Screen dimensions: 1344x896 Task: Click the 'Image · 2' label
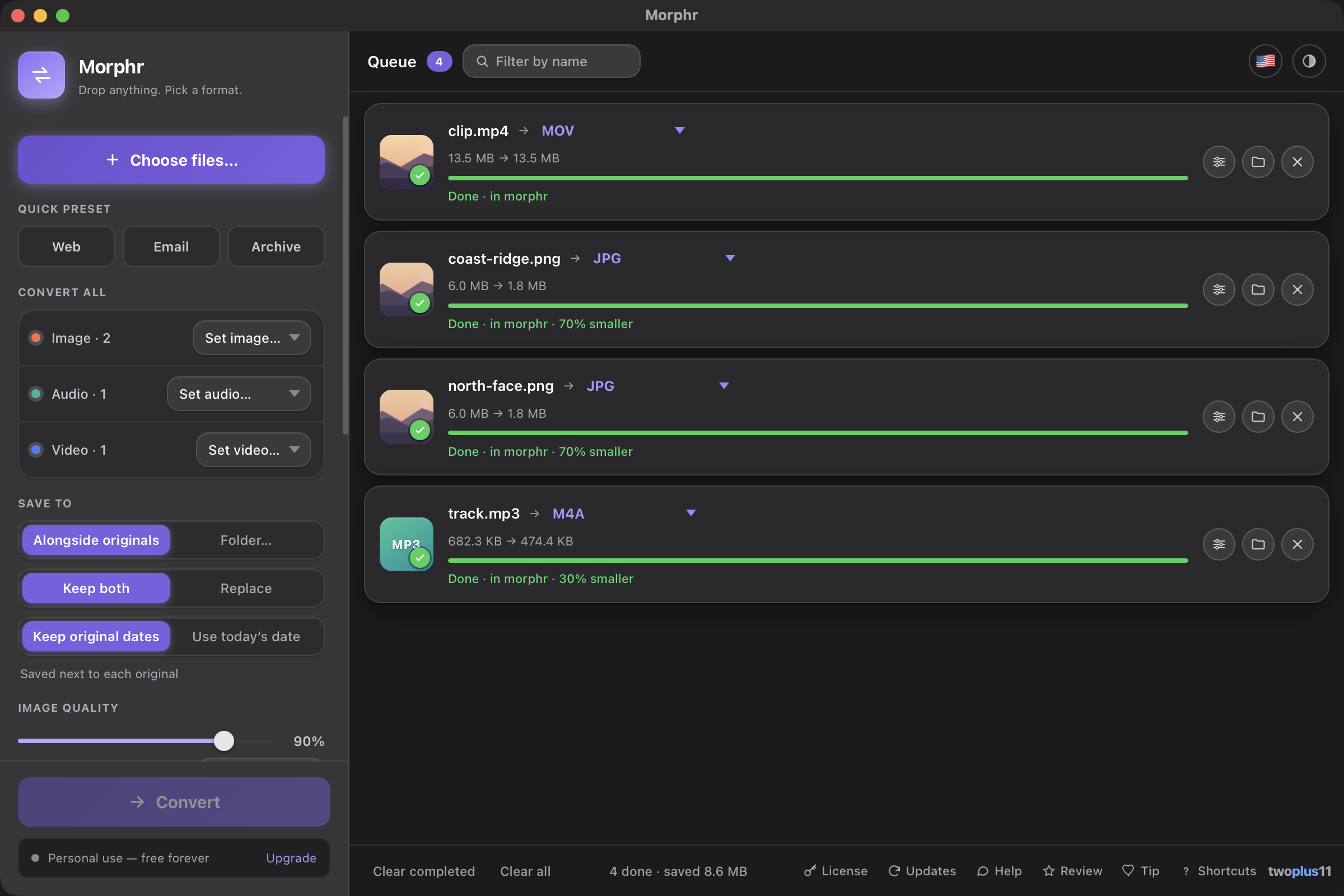pyautogui.click(x=81, y=338)
